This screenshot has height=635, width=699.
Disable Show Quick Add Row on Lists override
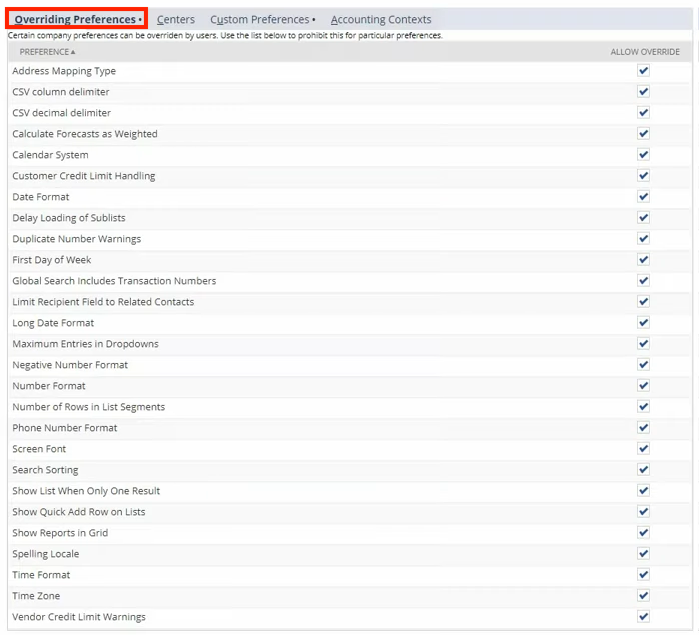643,511
